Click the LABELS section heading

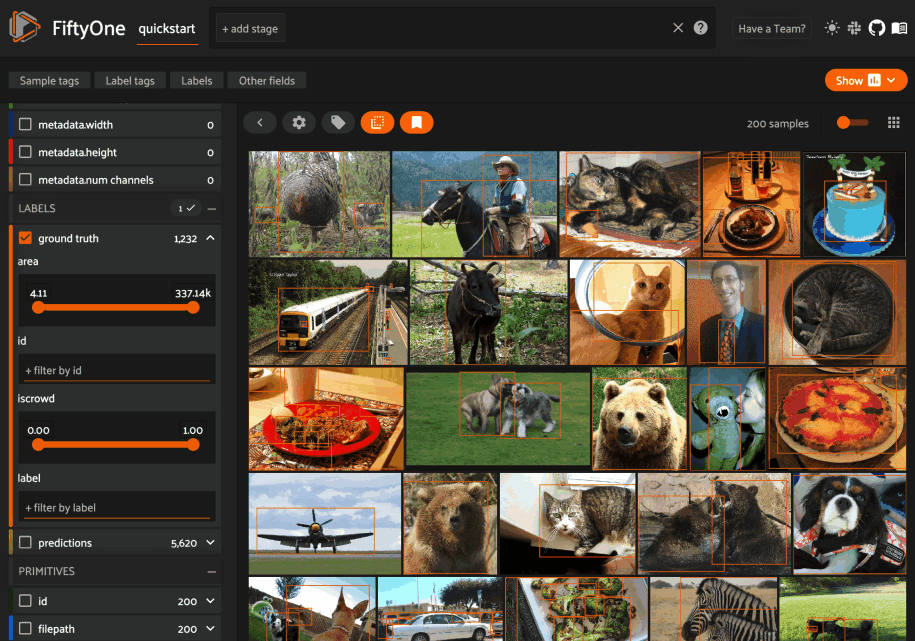click(x=37, y=208)
